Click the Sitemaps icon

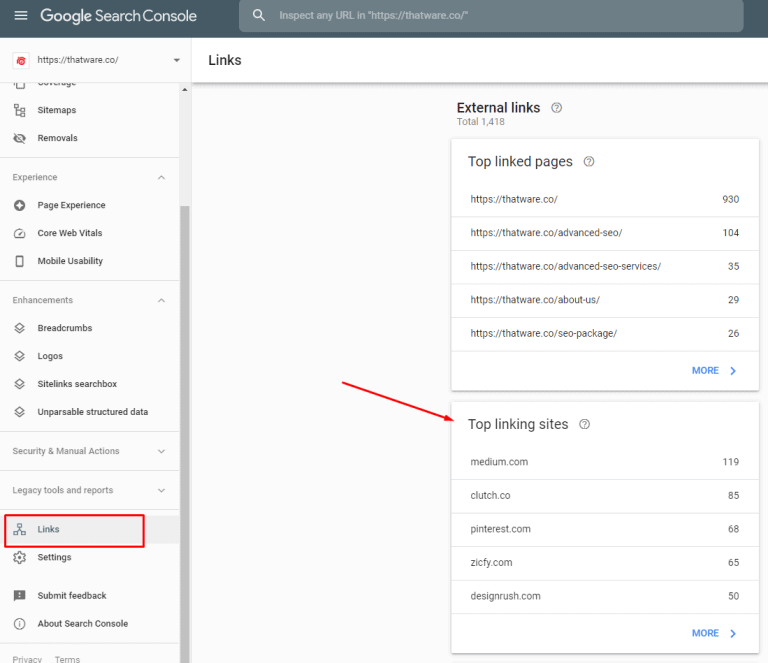(x=20, y=110)
